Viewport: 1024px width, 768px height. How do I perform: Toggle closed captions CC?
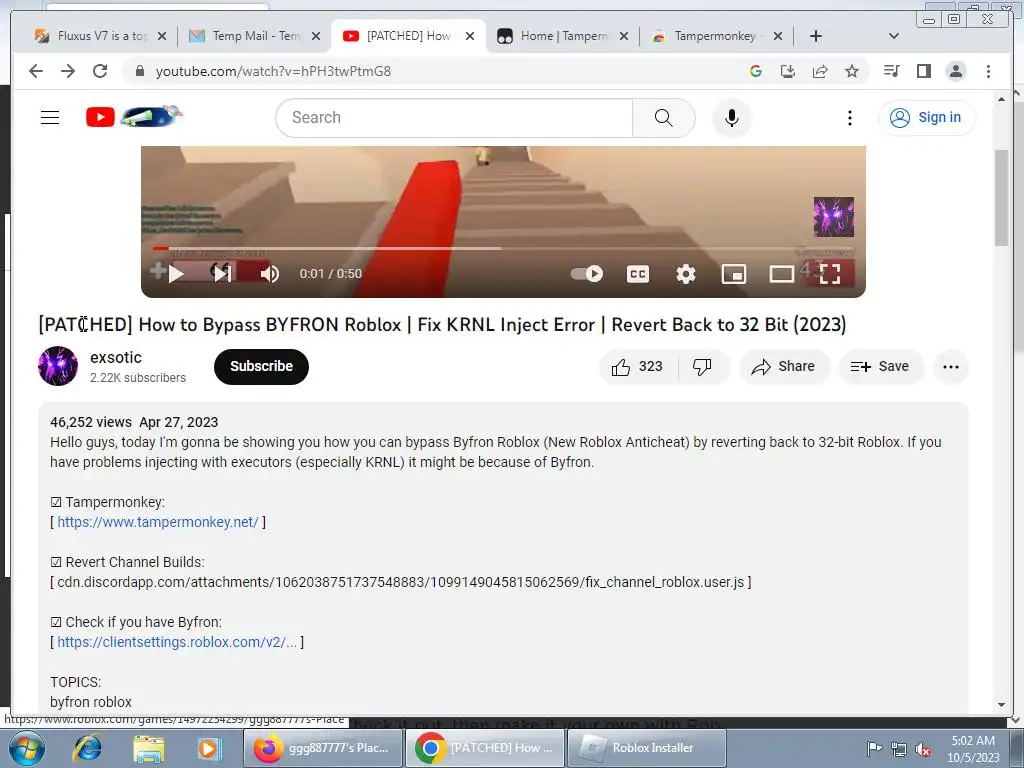637,274
